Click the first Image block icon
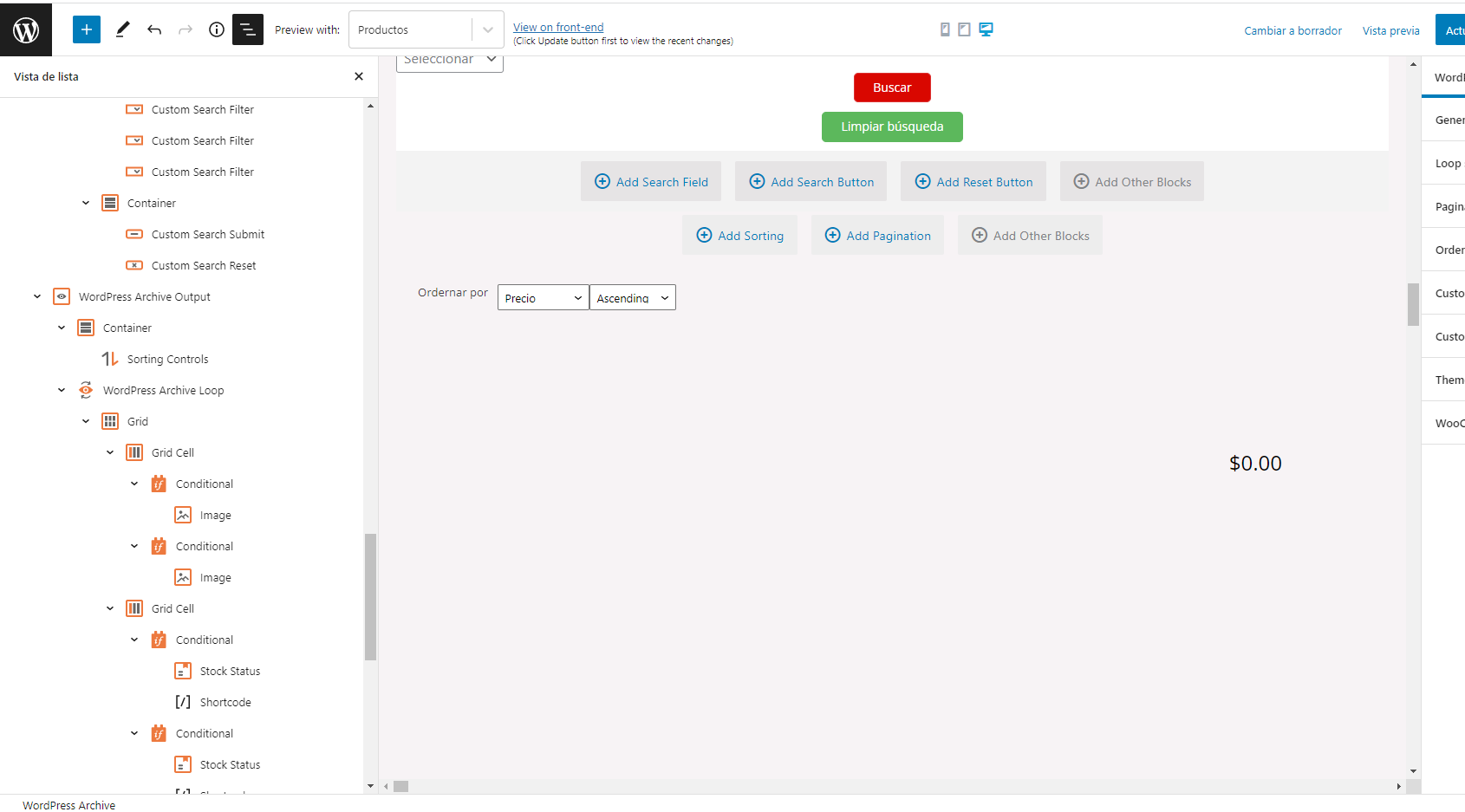 tap(183, 515)
